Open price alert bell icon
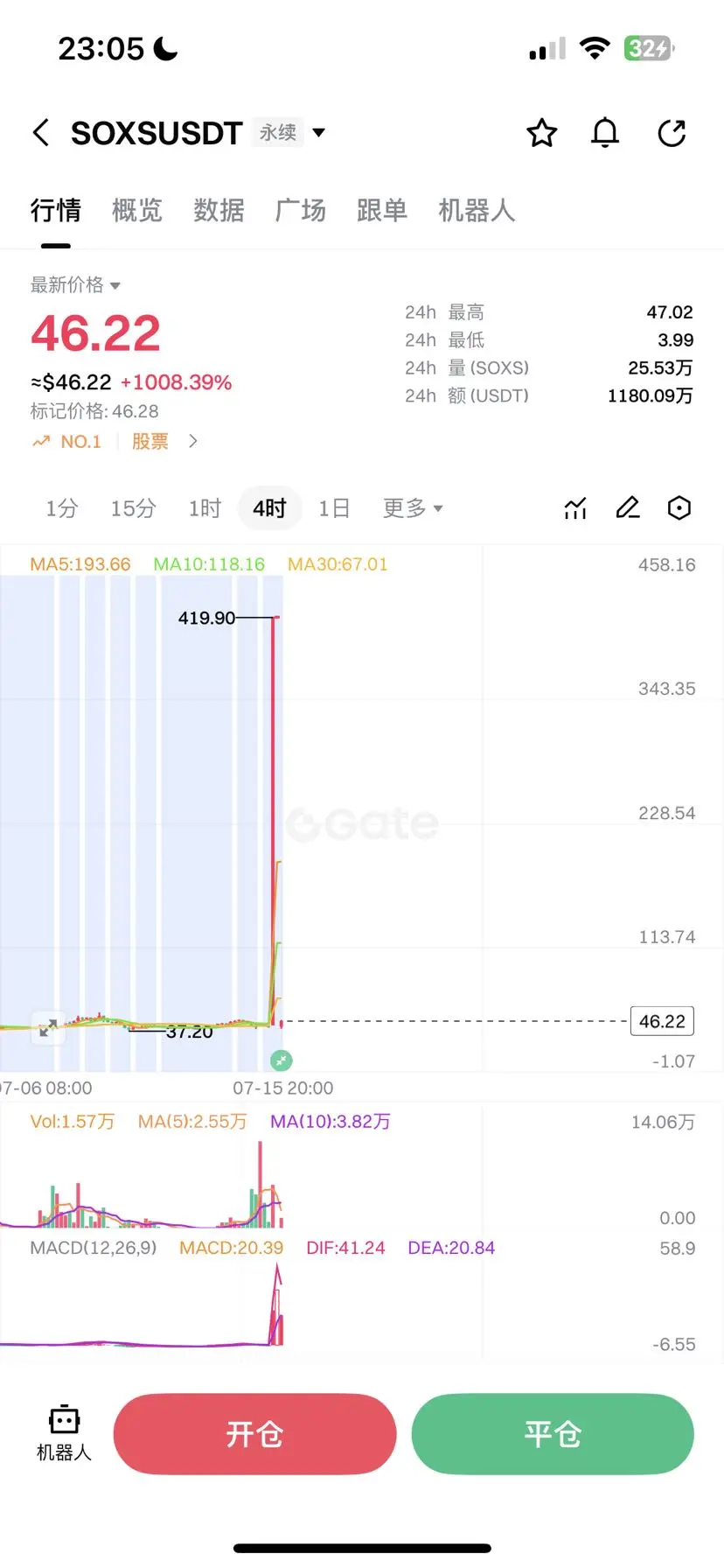 point(605,133)
